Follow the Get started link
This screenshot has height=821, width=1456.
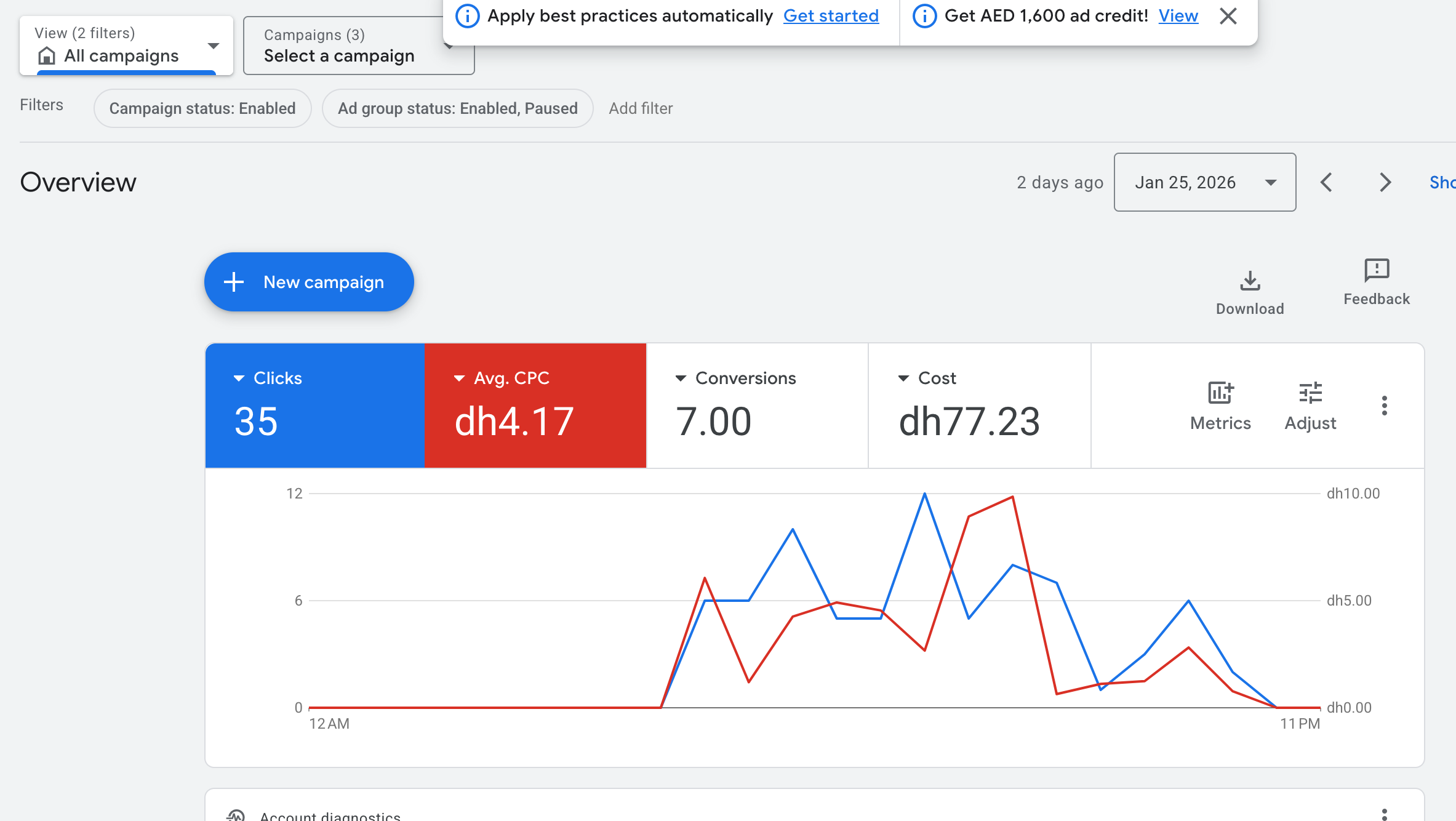[831, 16]
